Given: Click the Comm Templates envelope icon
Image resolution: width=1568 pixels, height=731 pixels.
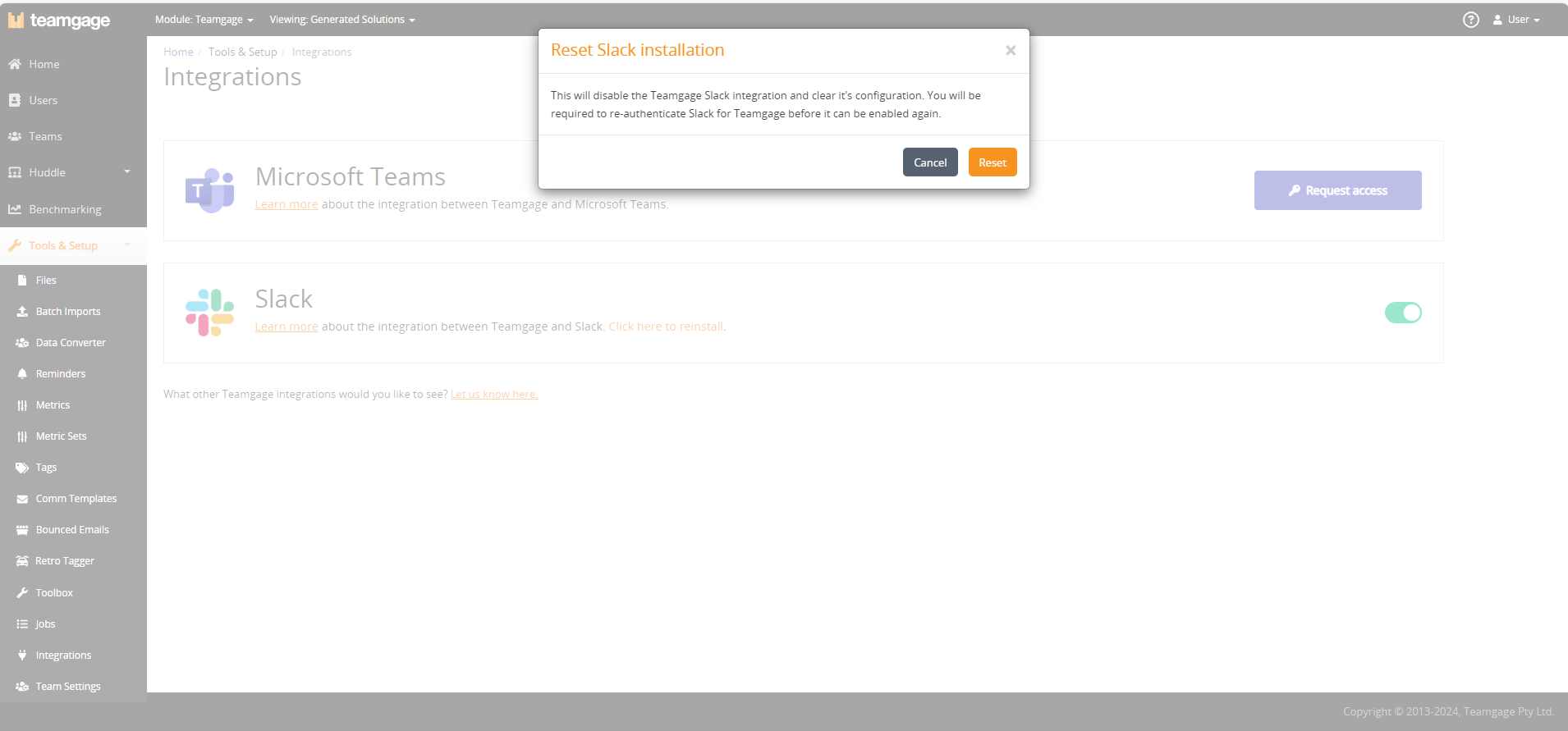Looking at the screenshot, I should coord(22,499).
